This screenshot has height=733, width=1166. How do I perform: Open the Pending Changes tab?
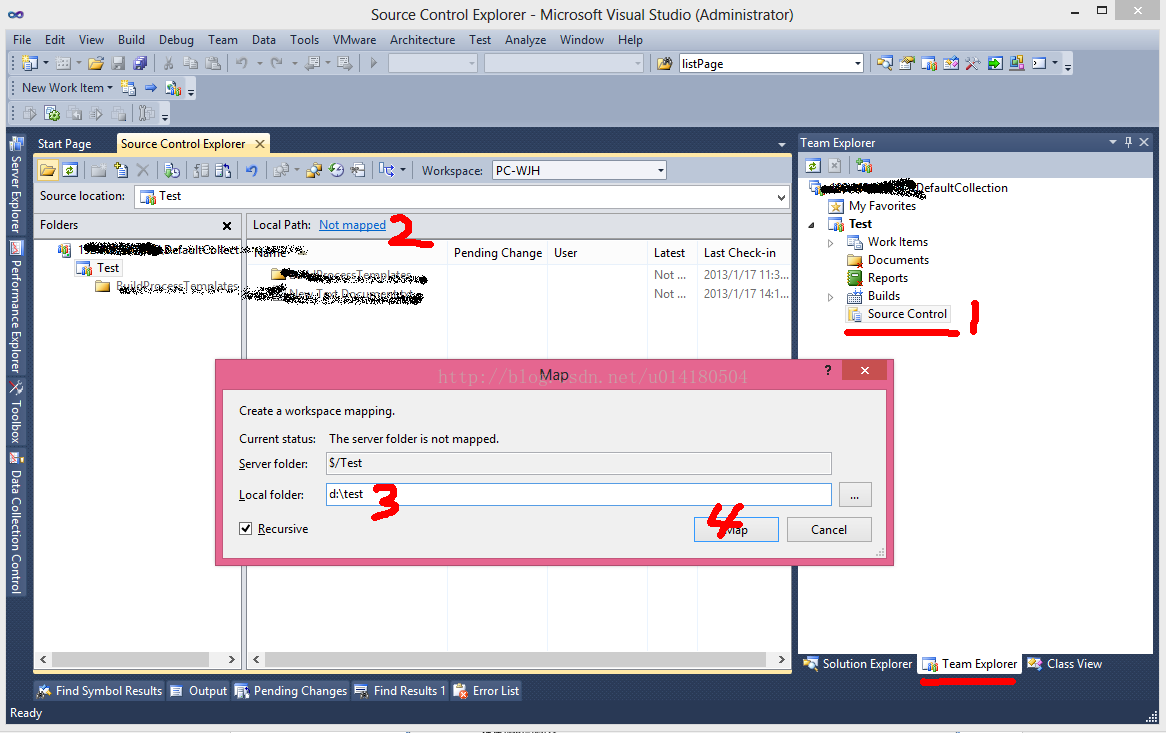click(x=291, y=691)
